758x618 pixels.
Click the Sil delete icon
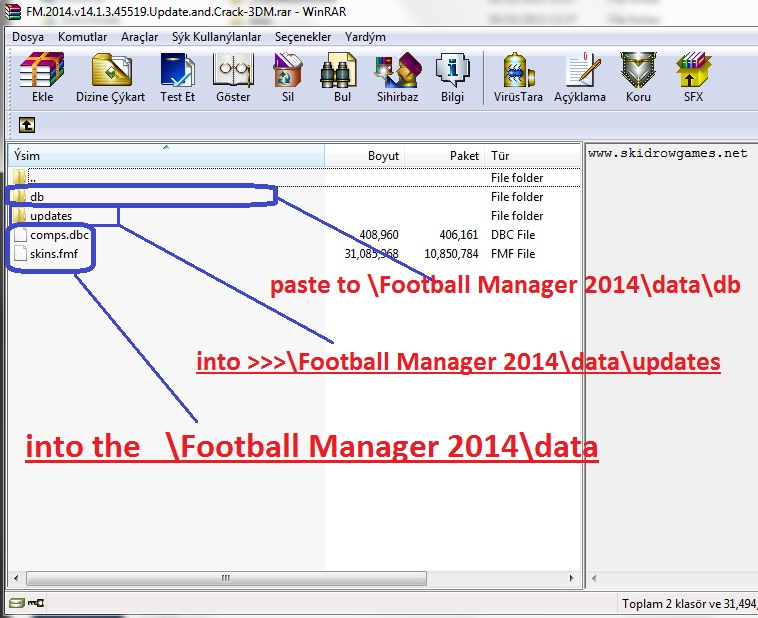[x=288, y=78]
